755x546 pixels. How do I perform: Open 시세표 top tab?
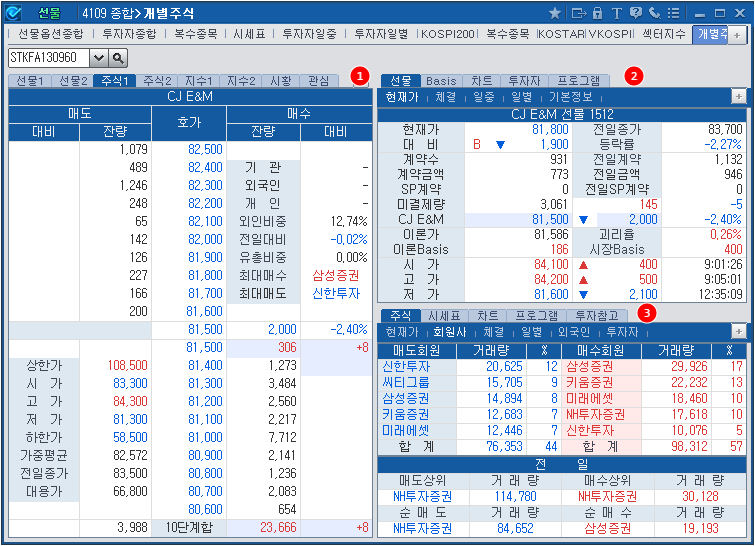[x=249, y=34]
